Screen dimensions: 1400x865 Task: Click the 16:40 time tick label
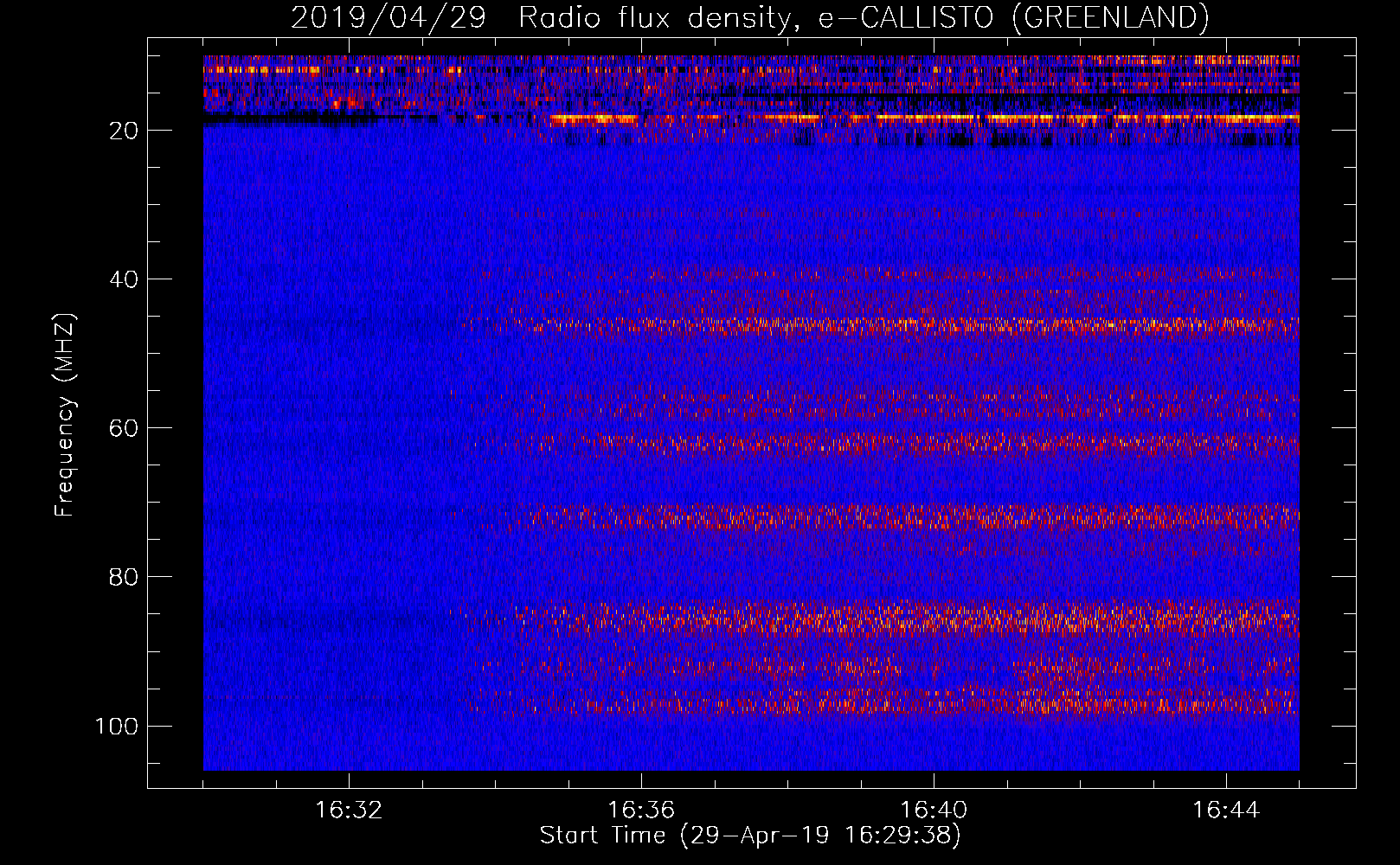[934, 811]
